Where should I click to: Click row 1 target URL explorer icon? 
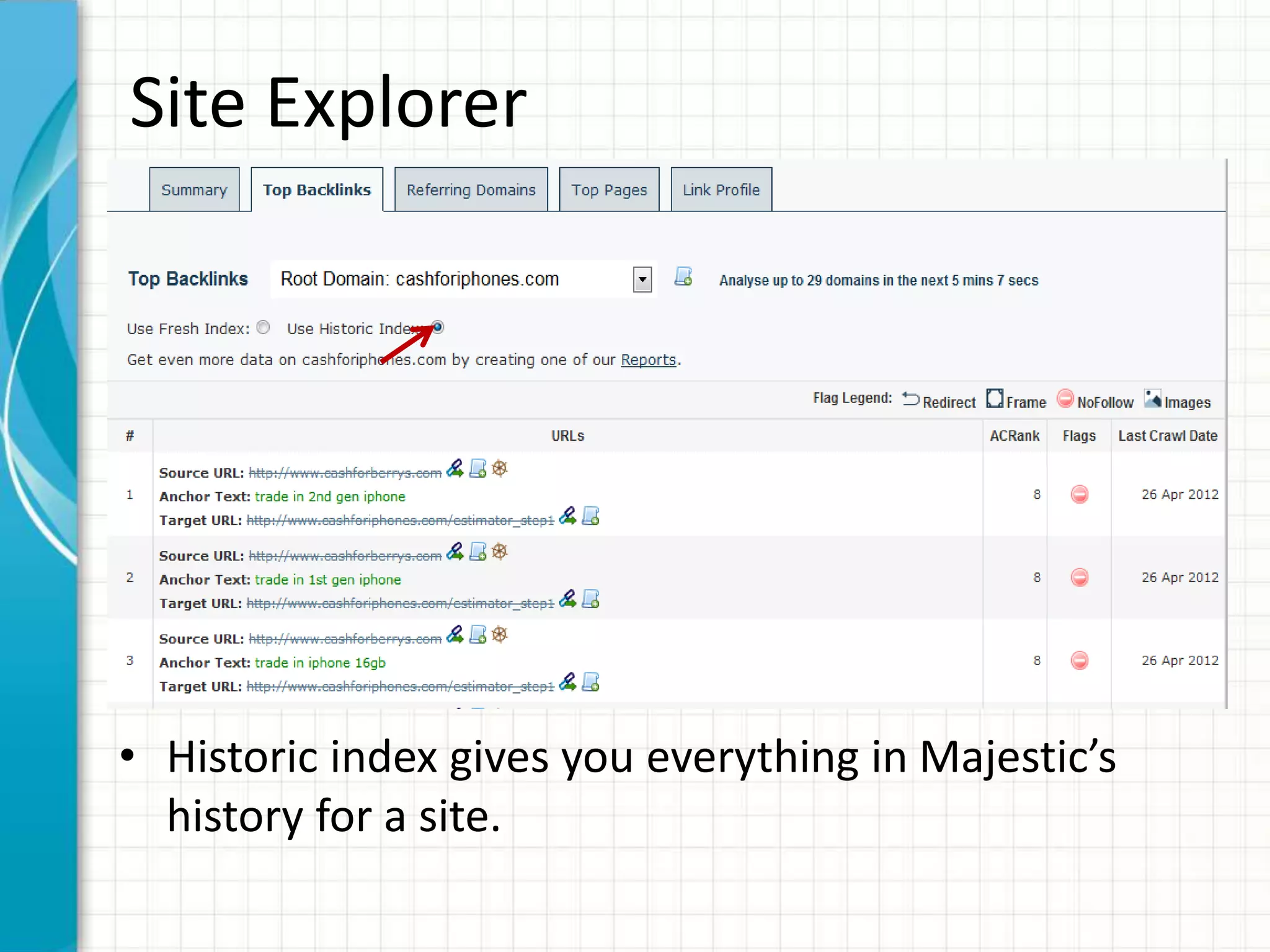[567, 516]
